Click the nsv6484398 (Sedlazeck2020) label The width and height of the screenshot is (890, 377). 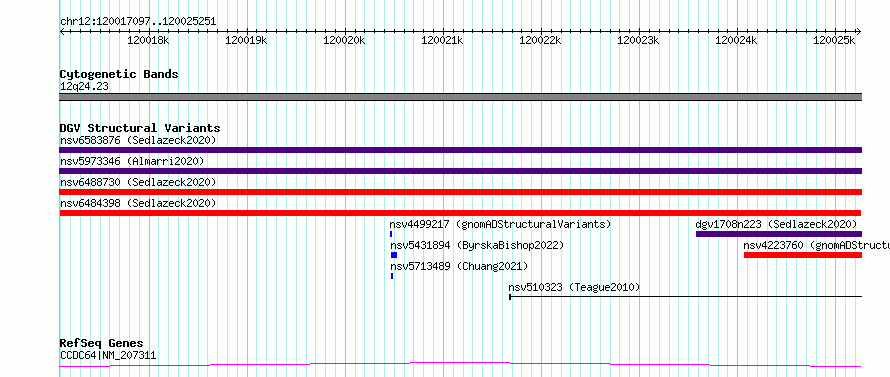(138, 203)
